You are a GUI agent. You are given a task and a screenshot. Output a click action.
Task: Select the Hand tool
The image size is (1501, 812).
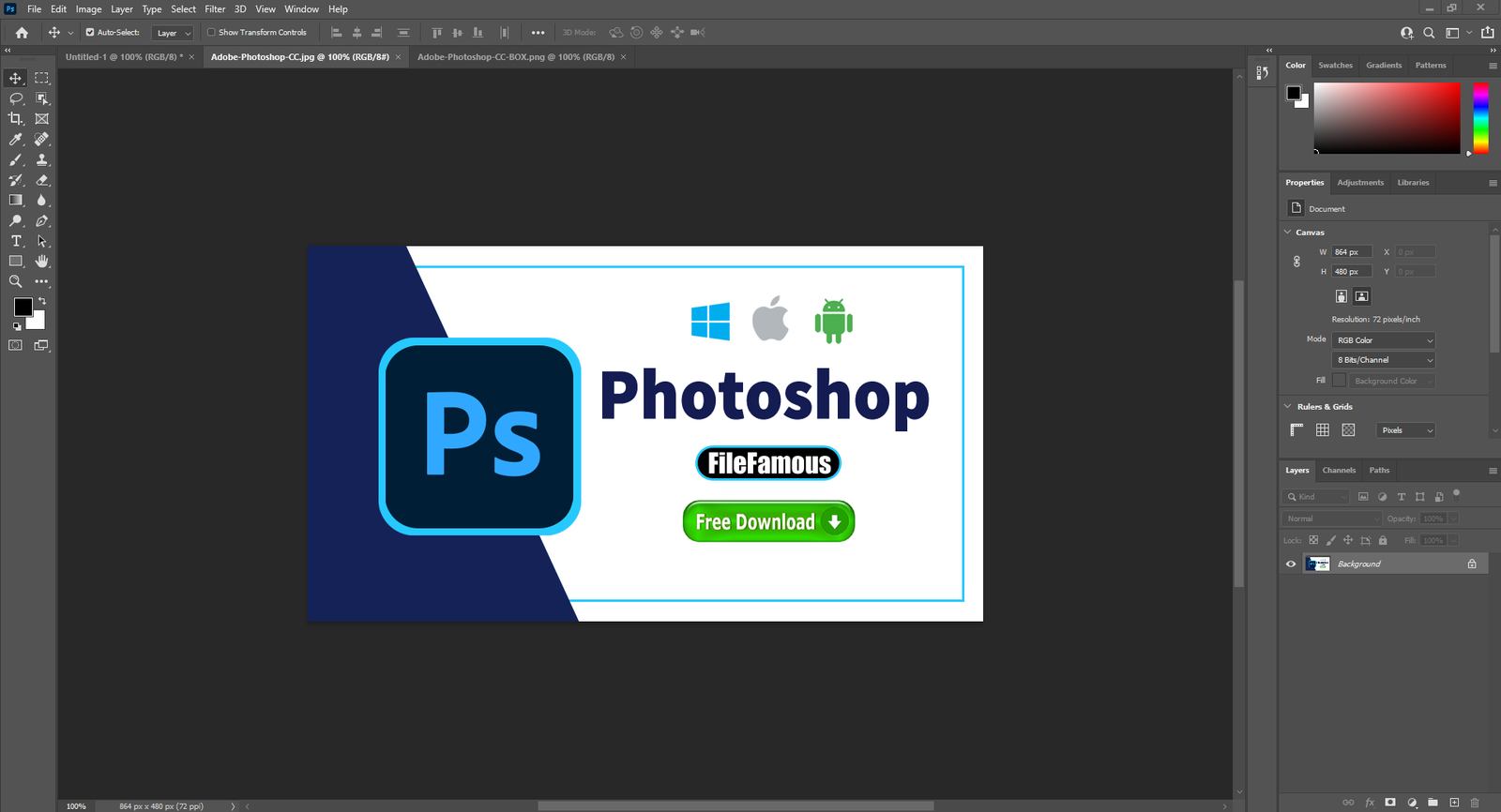[x=41, y=262]
